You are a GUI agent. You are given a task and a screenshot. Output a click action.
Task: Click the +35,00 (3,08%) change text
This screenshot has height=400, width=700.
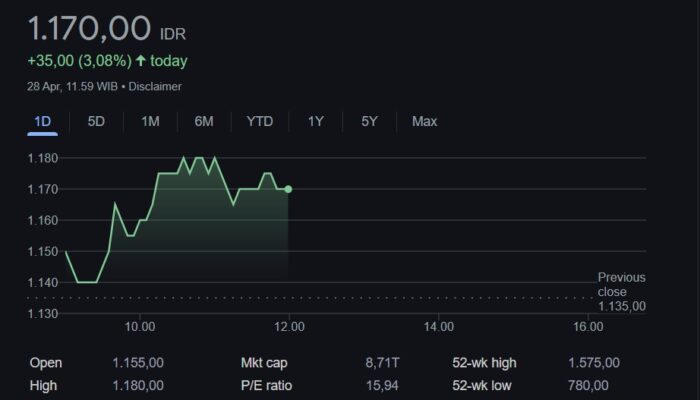pos(79,61)
